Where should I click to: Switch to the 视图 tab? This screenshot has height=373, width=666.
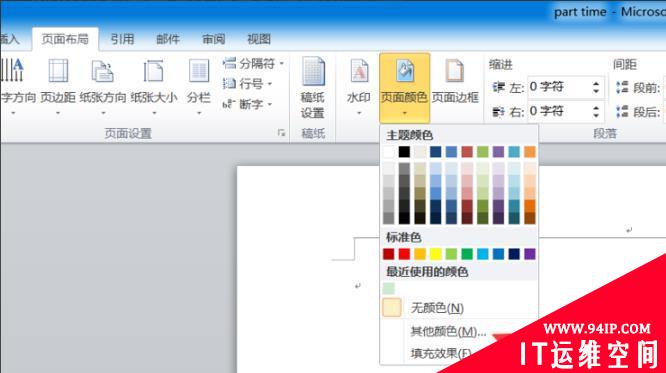pyautogui.click(x=259, y=40)
